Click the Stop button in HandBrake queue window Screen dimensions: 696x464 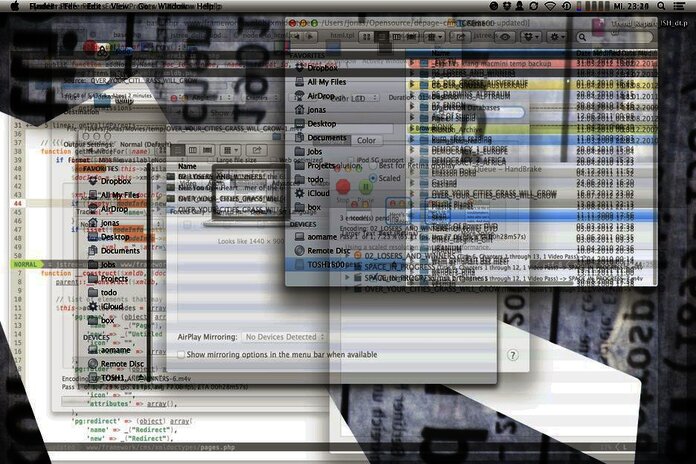coord(343,187)
